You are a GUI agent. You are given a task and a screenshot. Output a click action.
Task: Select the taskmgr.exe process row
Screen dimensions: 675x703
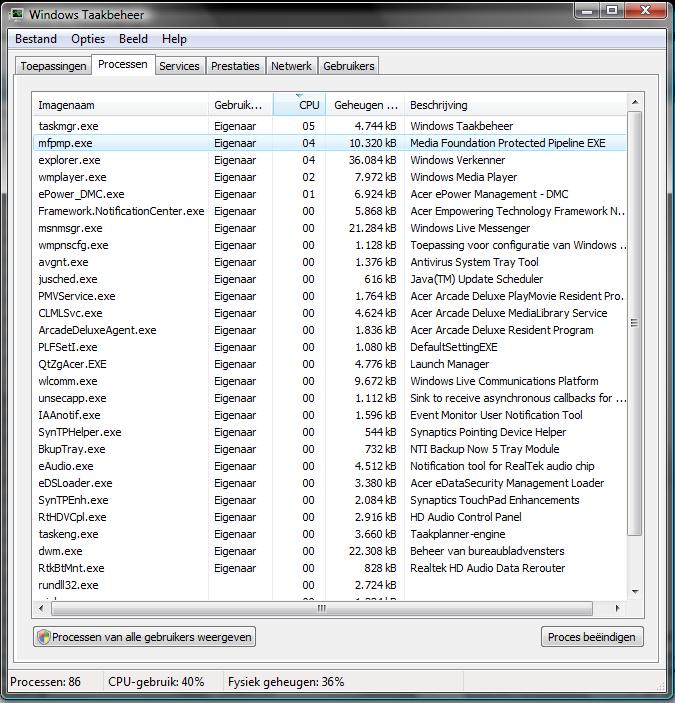tap(329, 126)
